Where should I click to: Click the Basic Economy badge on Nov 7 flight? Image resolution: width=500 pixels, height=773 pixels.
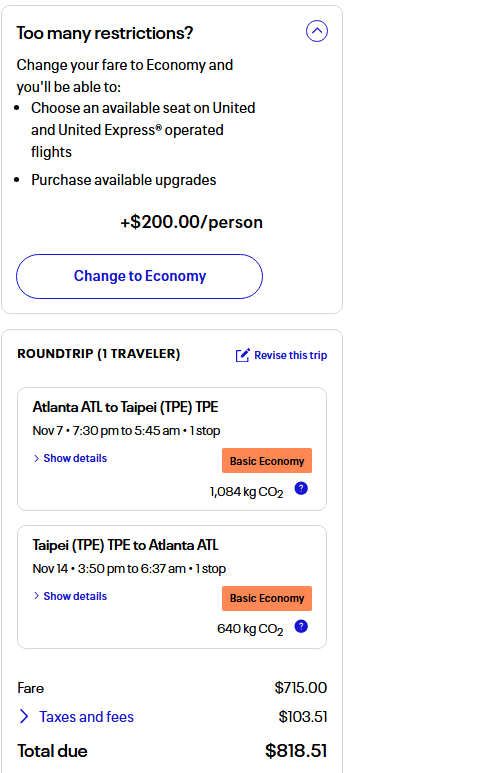(x=267, y=461)
